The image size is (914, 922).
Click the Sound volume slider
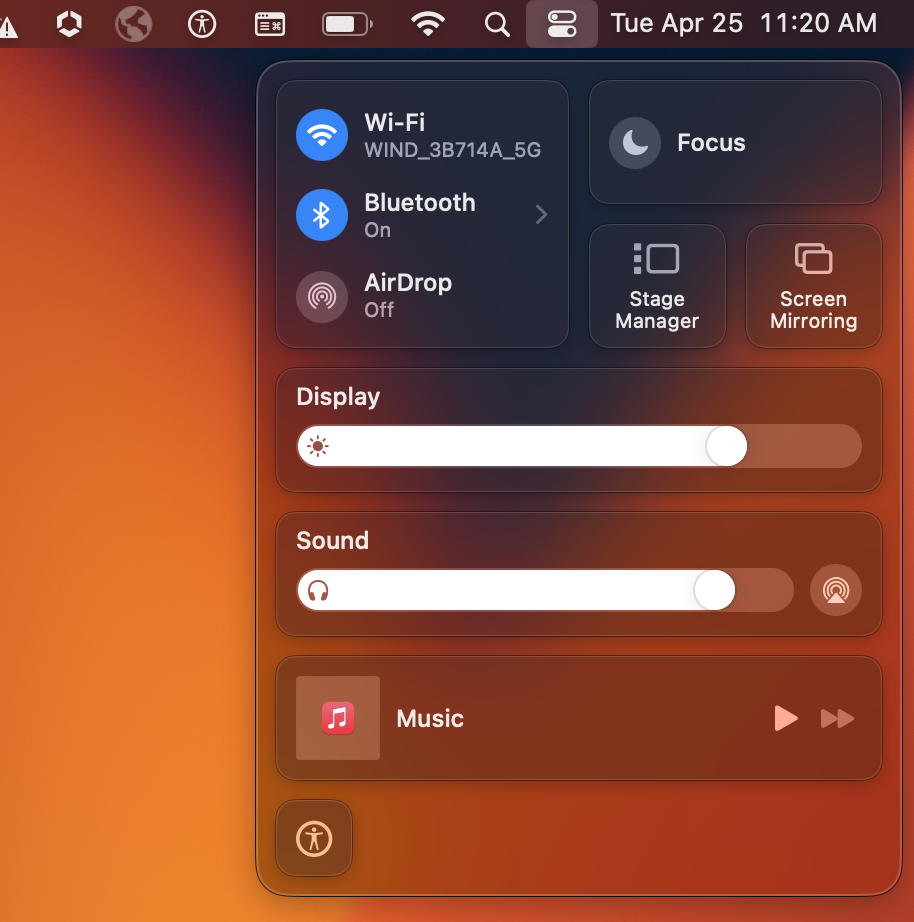[x=545, y=590]
